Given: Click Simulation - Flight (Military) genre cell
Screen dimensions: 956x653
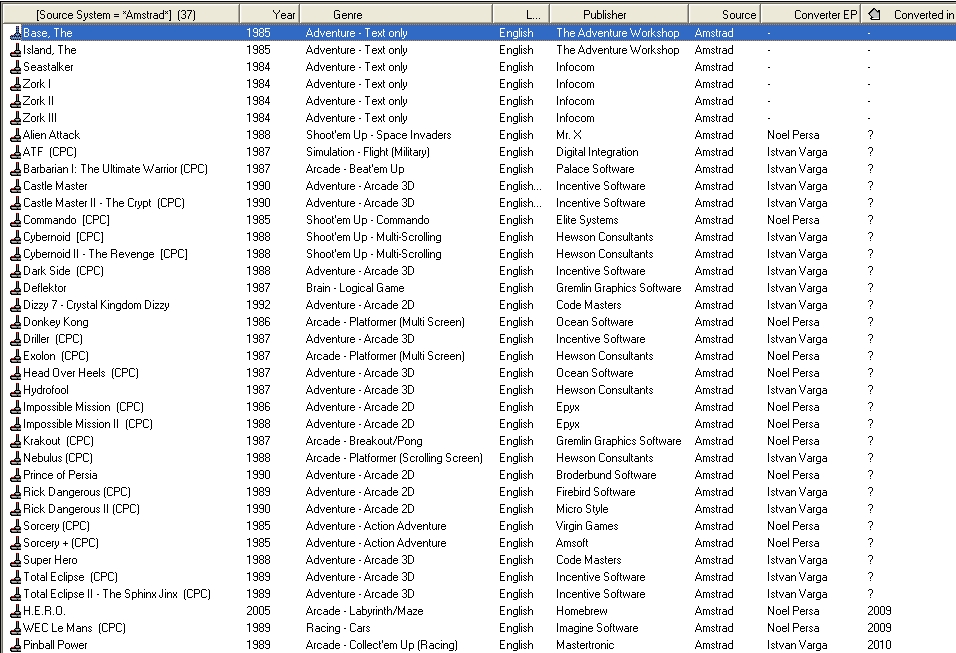Looking at the screenshot, I should click(x=368, y=152).
